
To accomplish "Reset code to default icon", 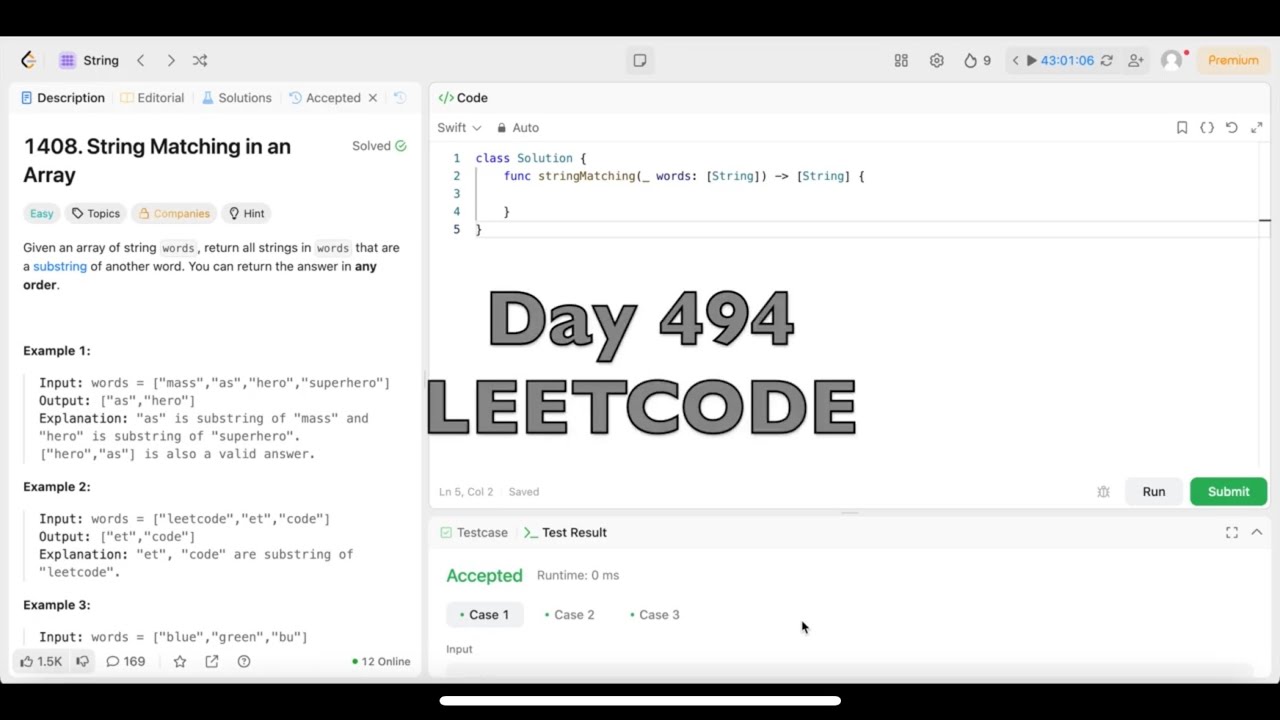I will (1232, 128).
